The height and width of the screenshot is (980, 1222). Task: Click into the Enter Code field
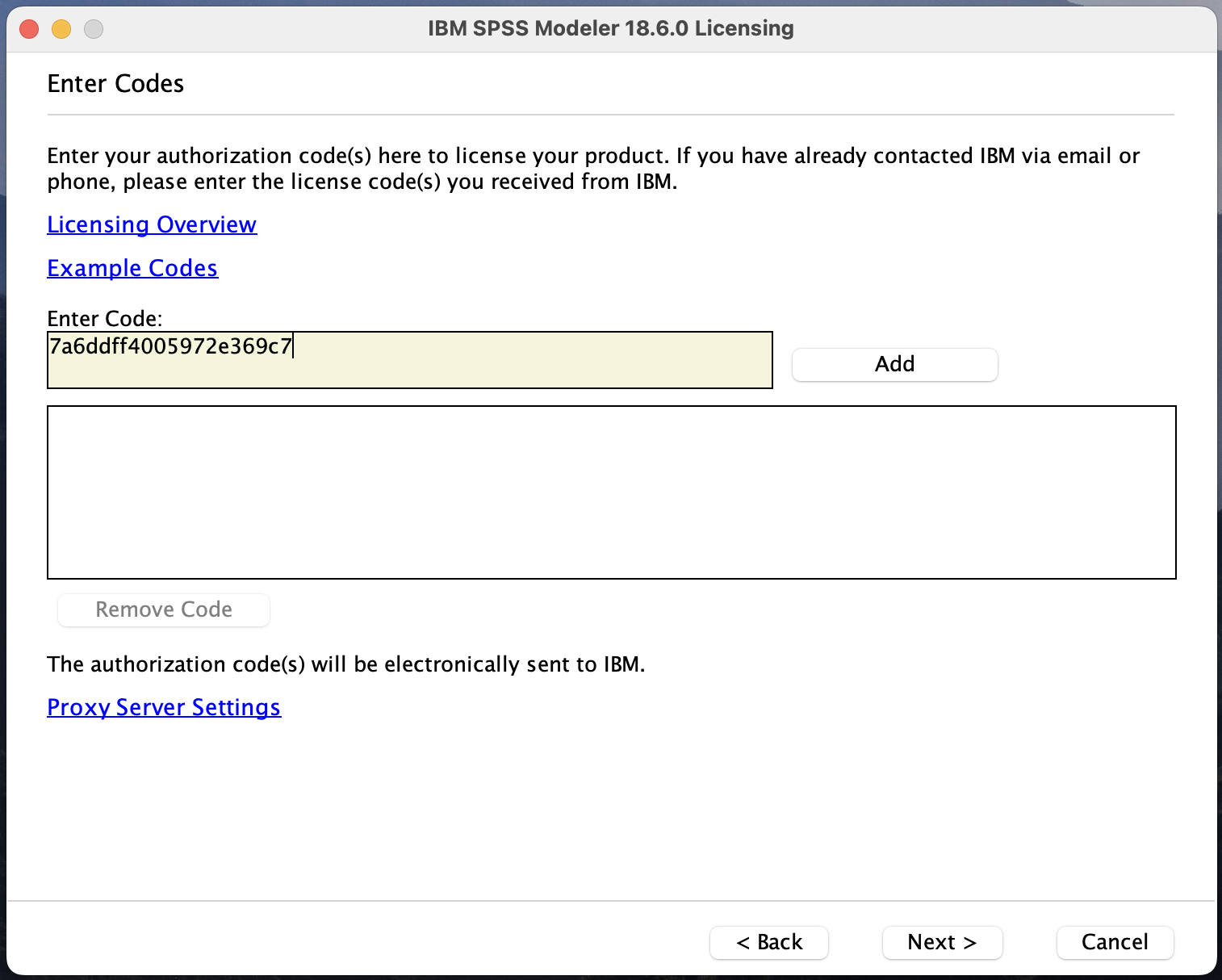pyautogui.click(x=410, y=360)
